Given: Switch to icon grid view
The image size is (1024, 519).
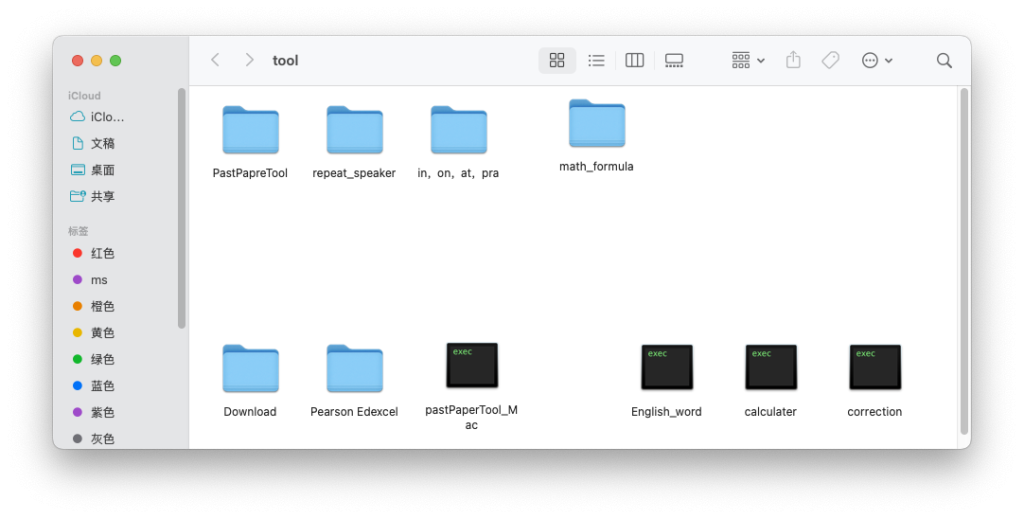Looking at the screenshot, I should click(557, 60).
